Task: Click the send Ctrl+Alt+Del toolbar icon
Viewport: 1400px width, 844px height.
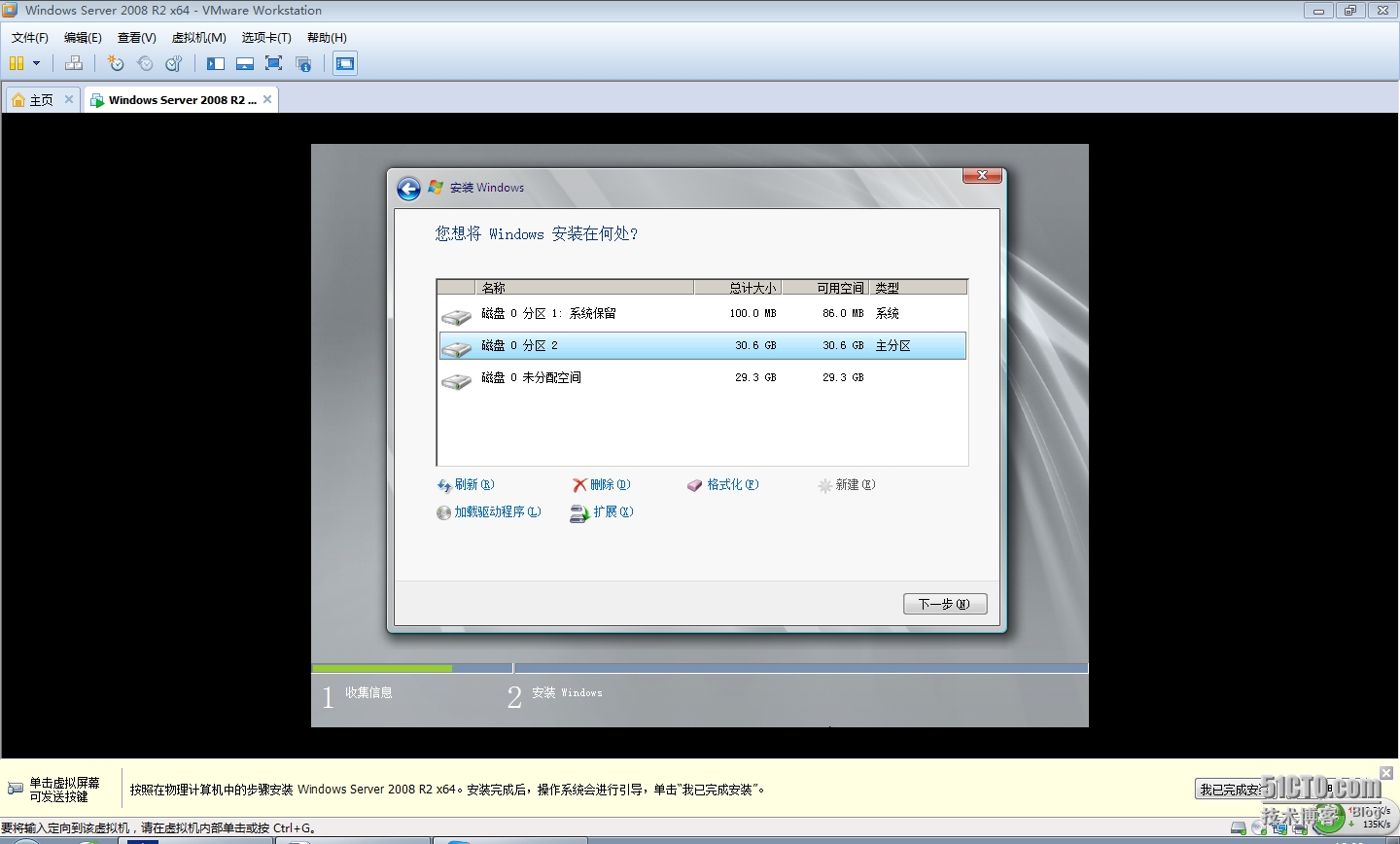Action: click(74, 63)
